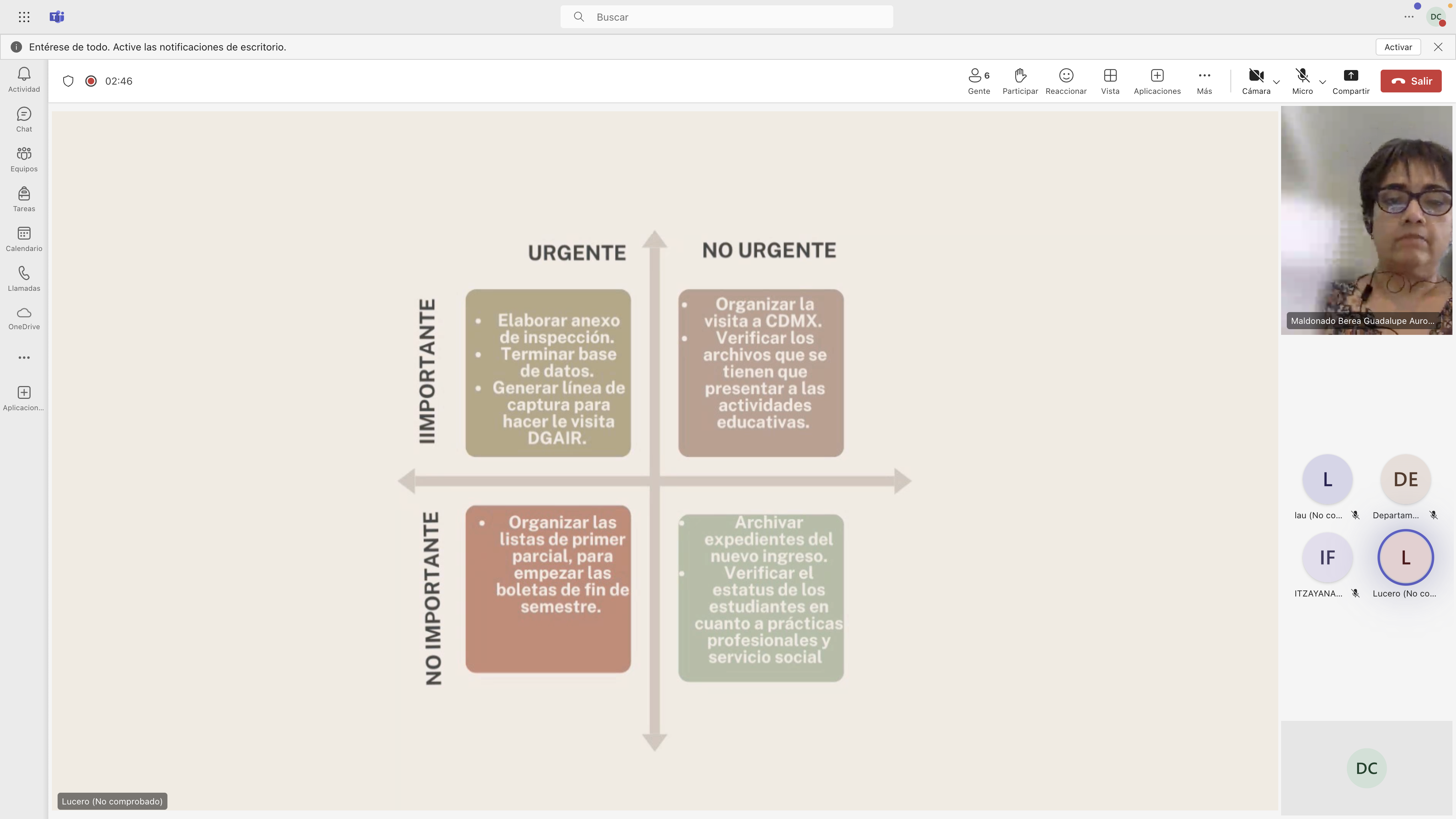Click the DC self-view tile
The height and width of the screenshot is (819, 1456).
(1366, 767)
